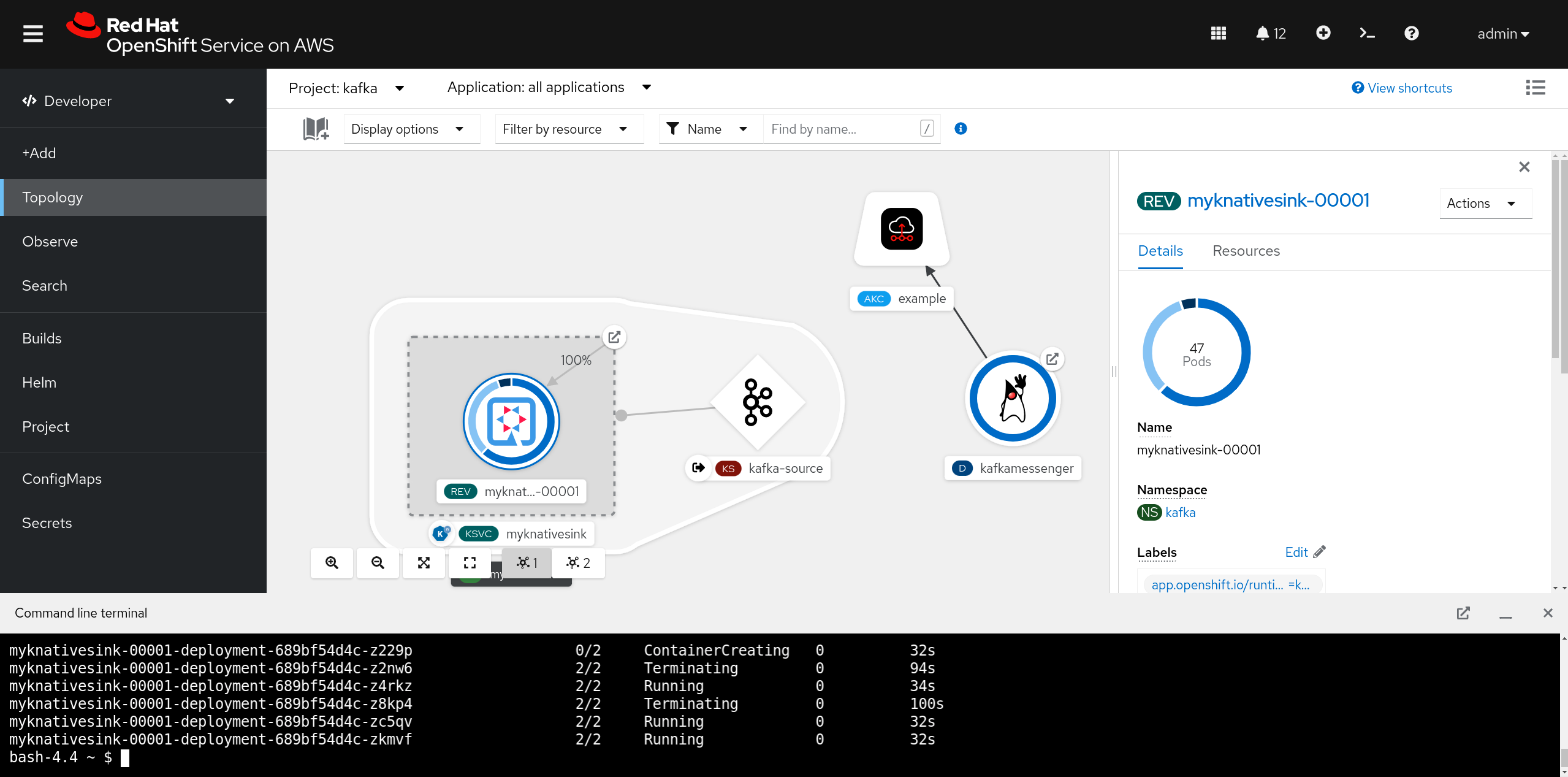Select Observe in the sidebar

[x=50, y=242]
